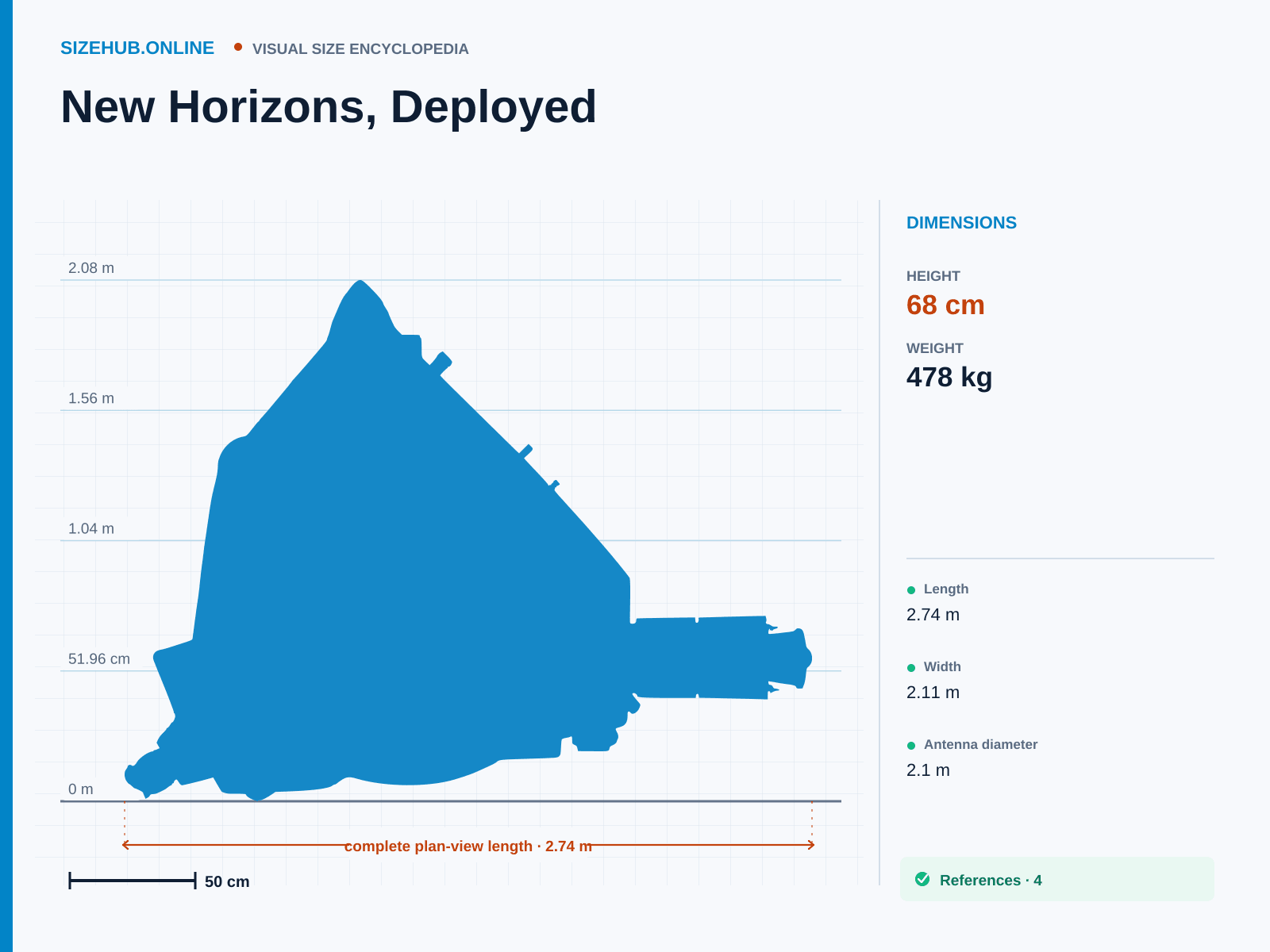Click the Width label
The width and height of the screenshot is (1270, 952).
[942, 666]
